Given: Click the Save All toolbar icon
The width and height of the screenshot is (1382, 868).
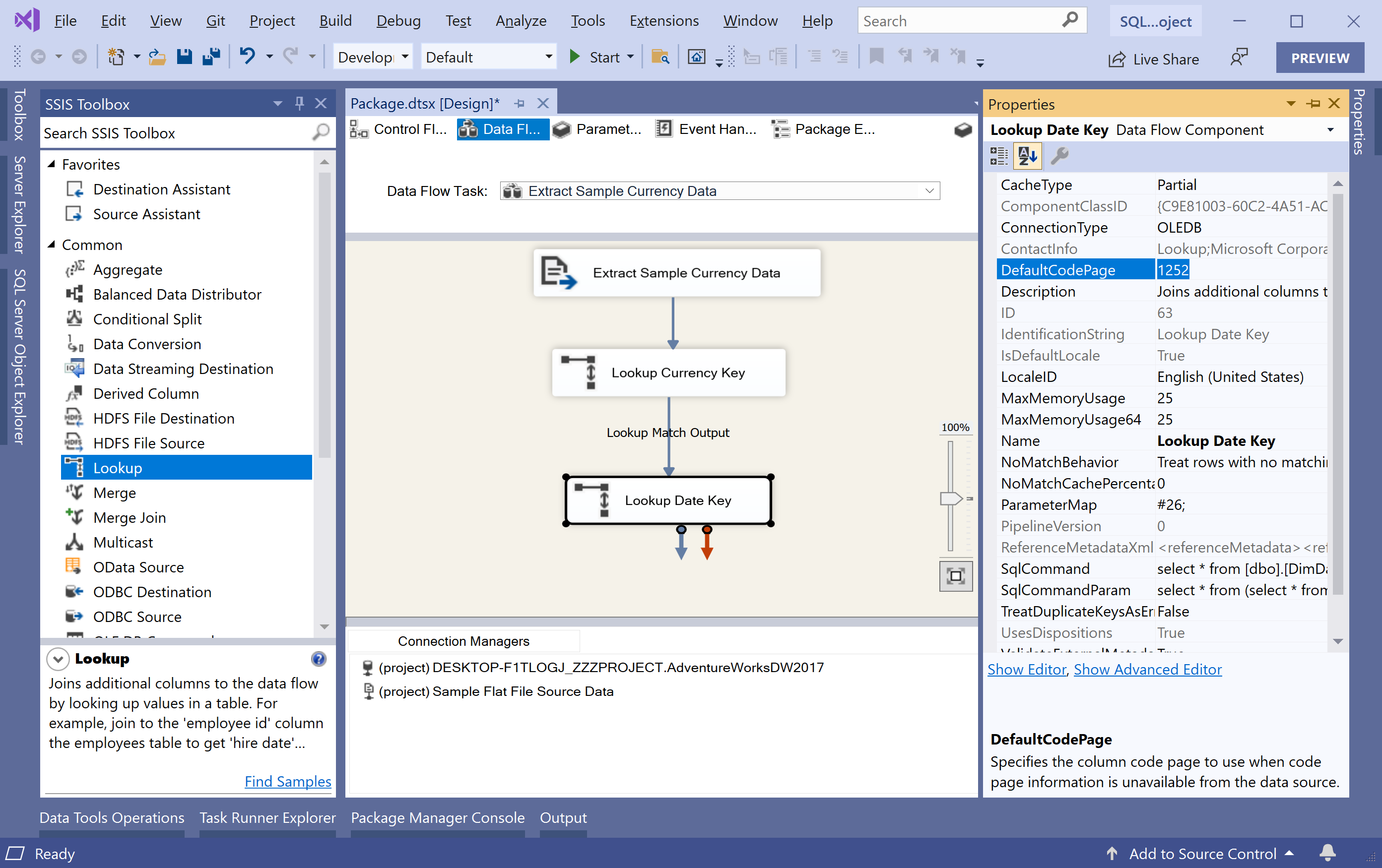Looking at the screenshot, I should coord(211,57).
